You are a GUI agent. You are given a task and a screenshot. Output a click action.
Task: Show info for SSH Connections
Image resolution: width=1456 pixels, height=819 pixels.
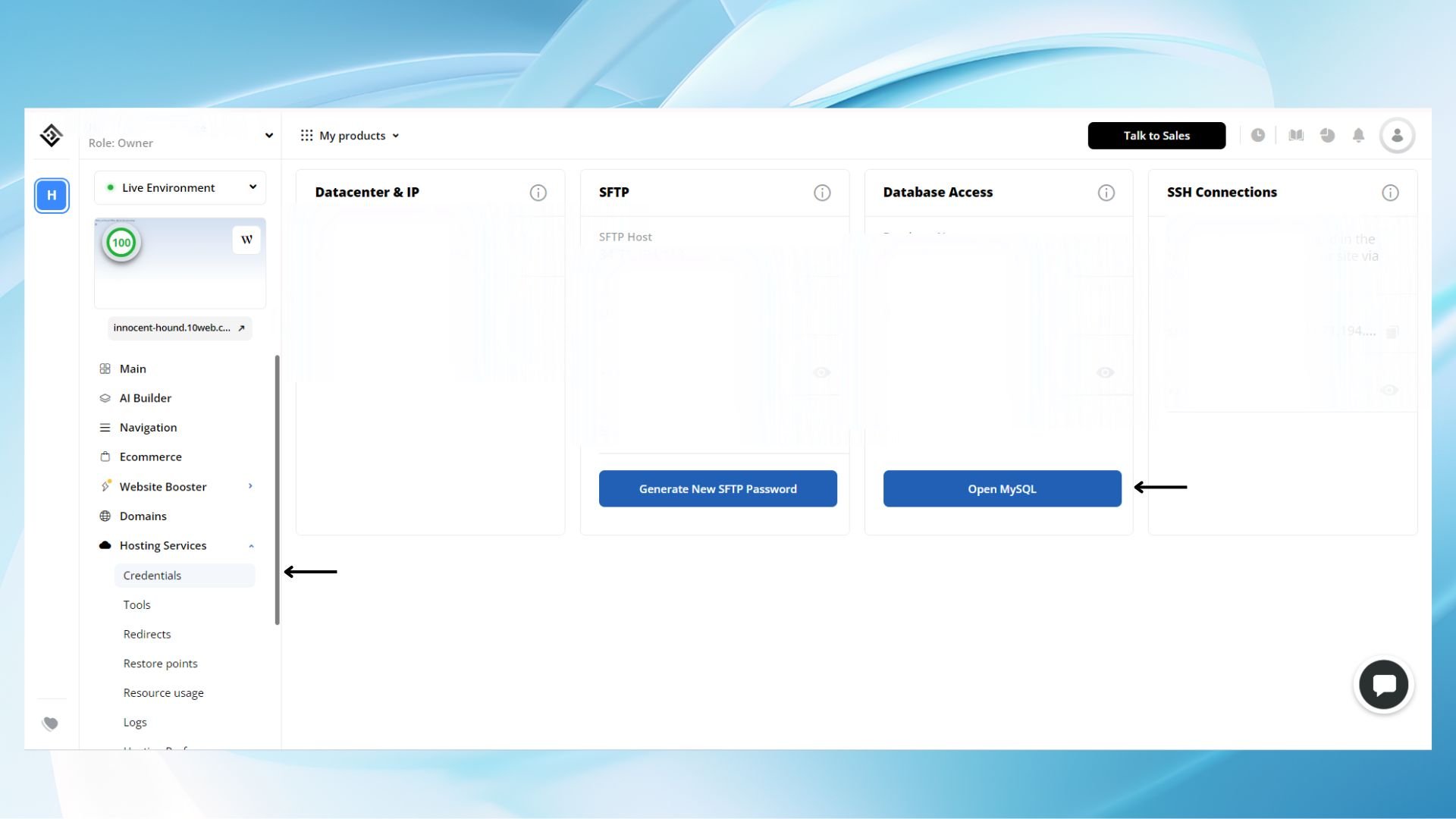click(x=1390, y=193)
